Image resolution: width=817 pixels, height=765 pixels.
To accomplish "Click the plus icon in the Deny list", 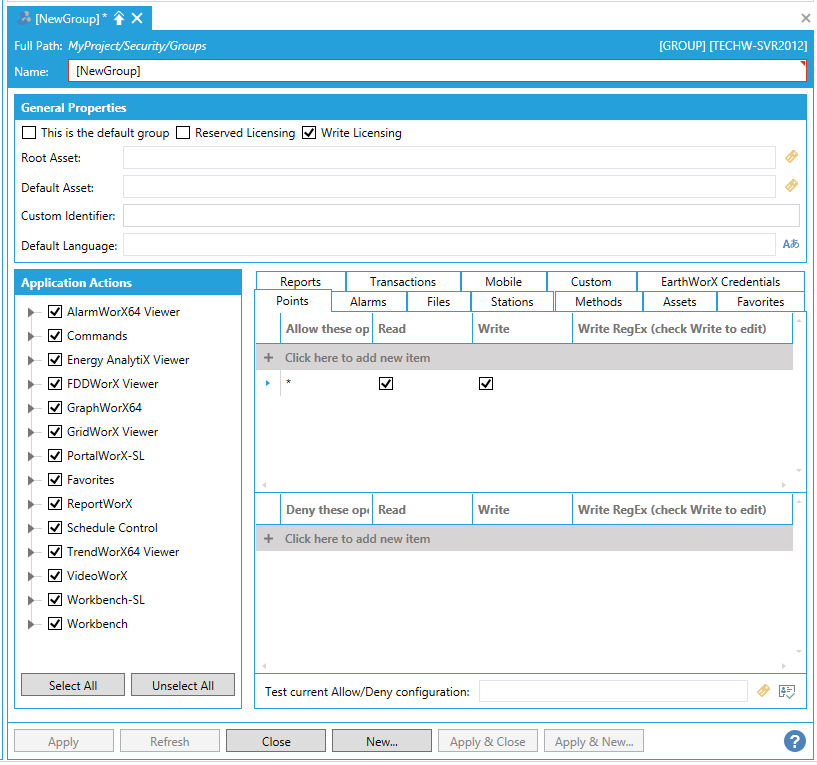I will pos(268,539).
